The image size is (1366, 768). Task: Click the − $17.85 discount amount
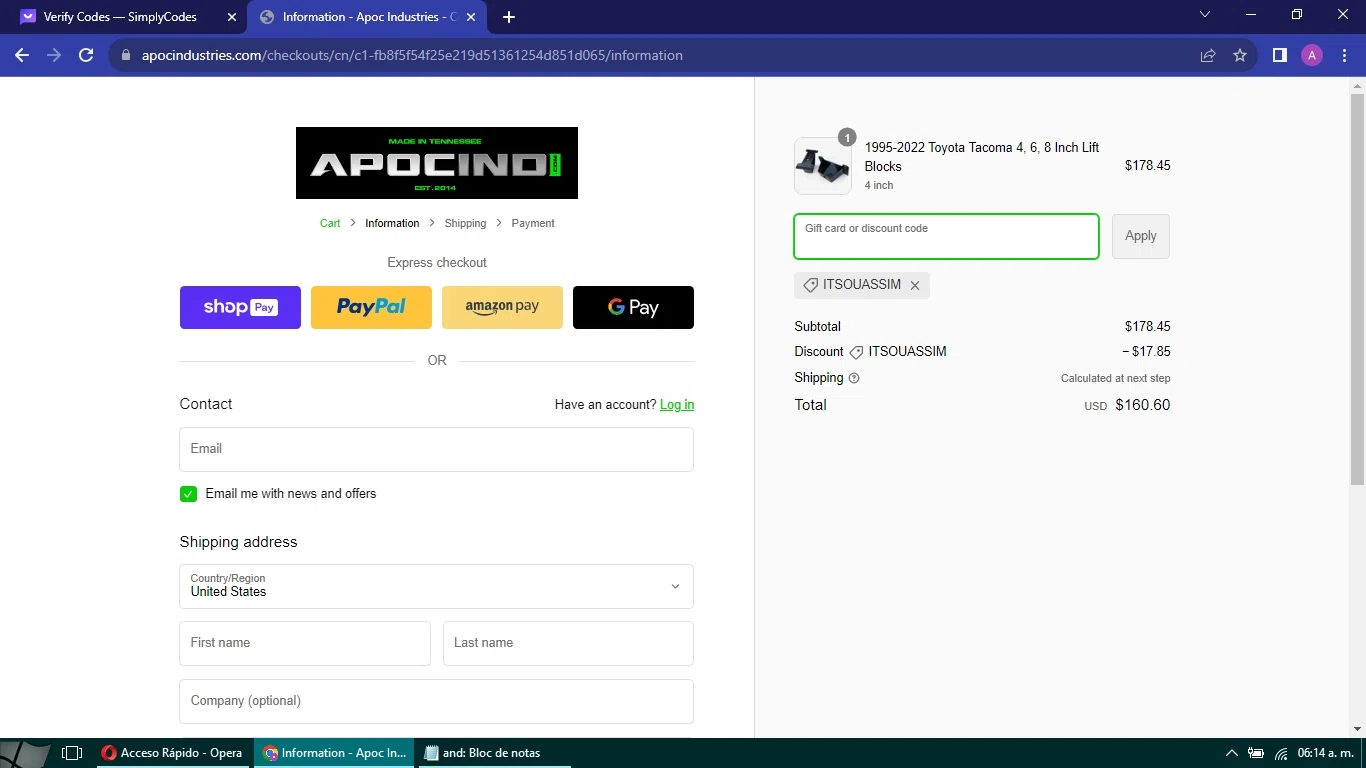point(1146,352)
